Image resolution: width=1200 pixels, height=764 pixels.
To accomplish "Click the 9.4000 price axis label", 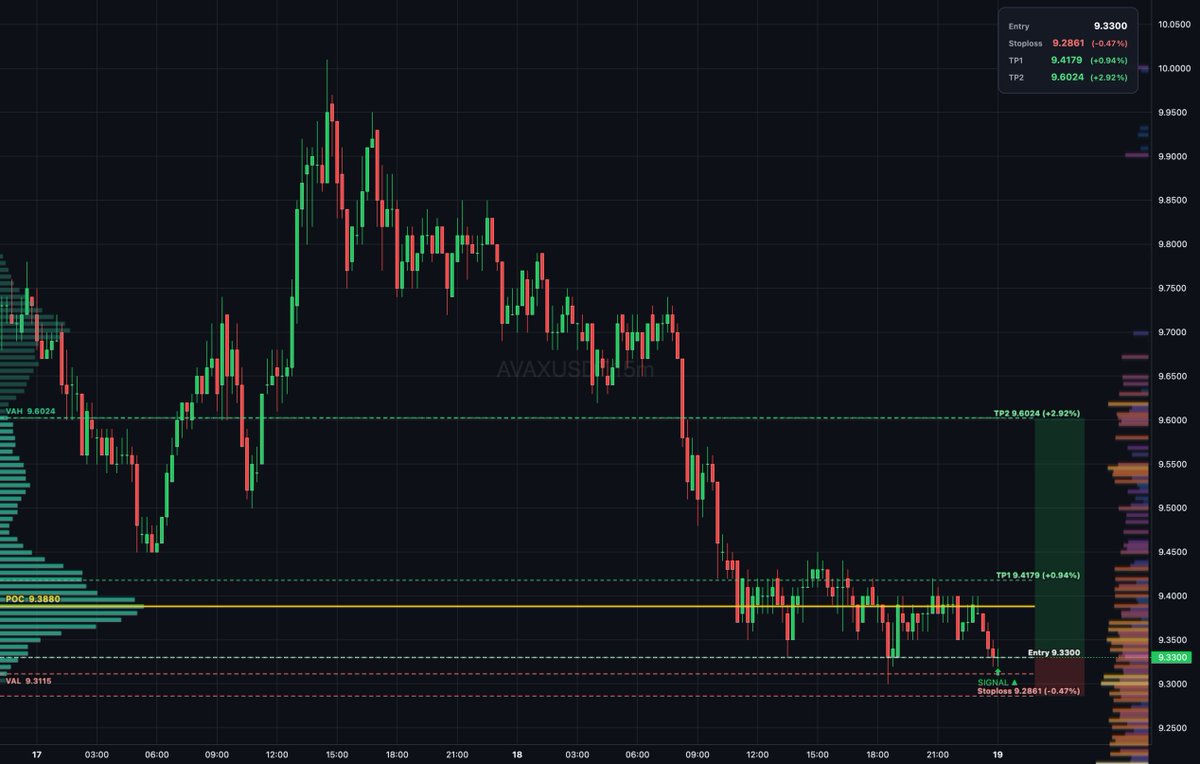I will 1172,596.
